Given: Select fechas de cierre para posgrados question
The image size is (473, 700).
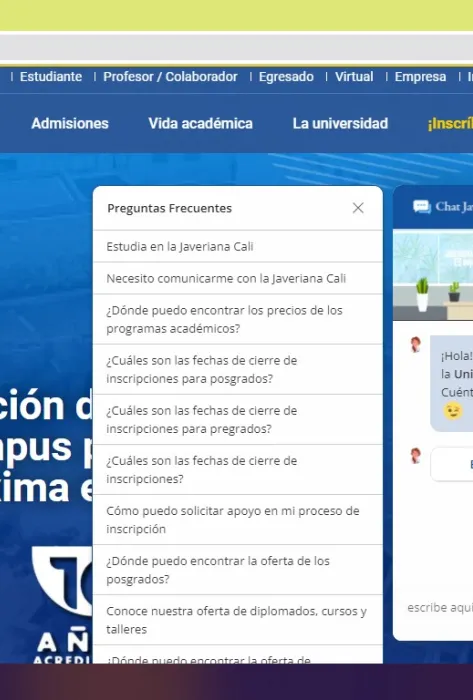Looking at the screenshot, I should [238, 369].
